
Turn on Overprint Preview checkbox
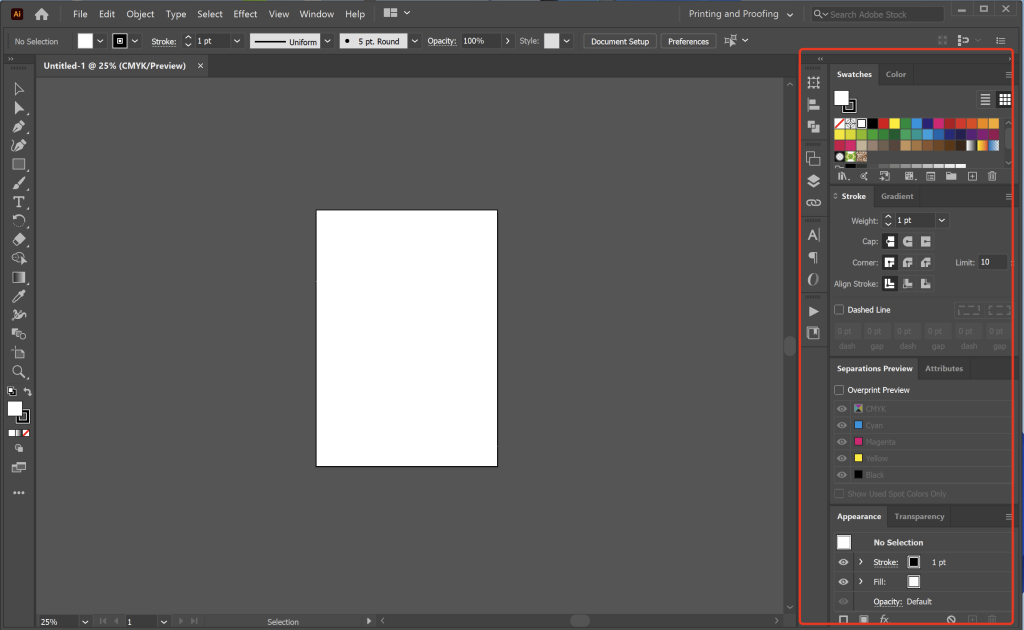tap(840, 390)
